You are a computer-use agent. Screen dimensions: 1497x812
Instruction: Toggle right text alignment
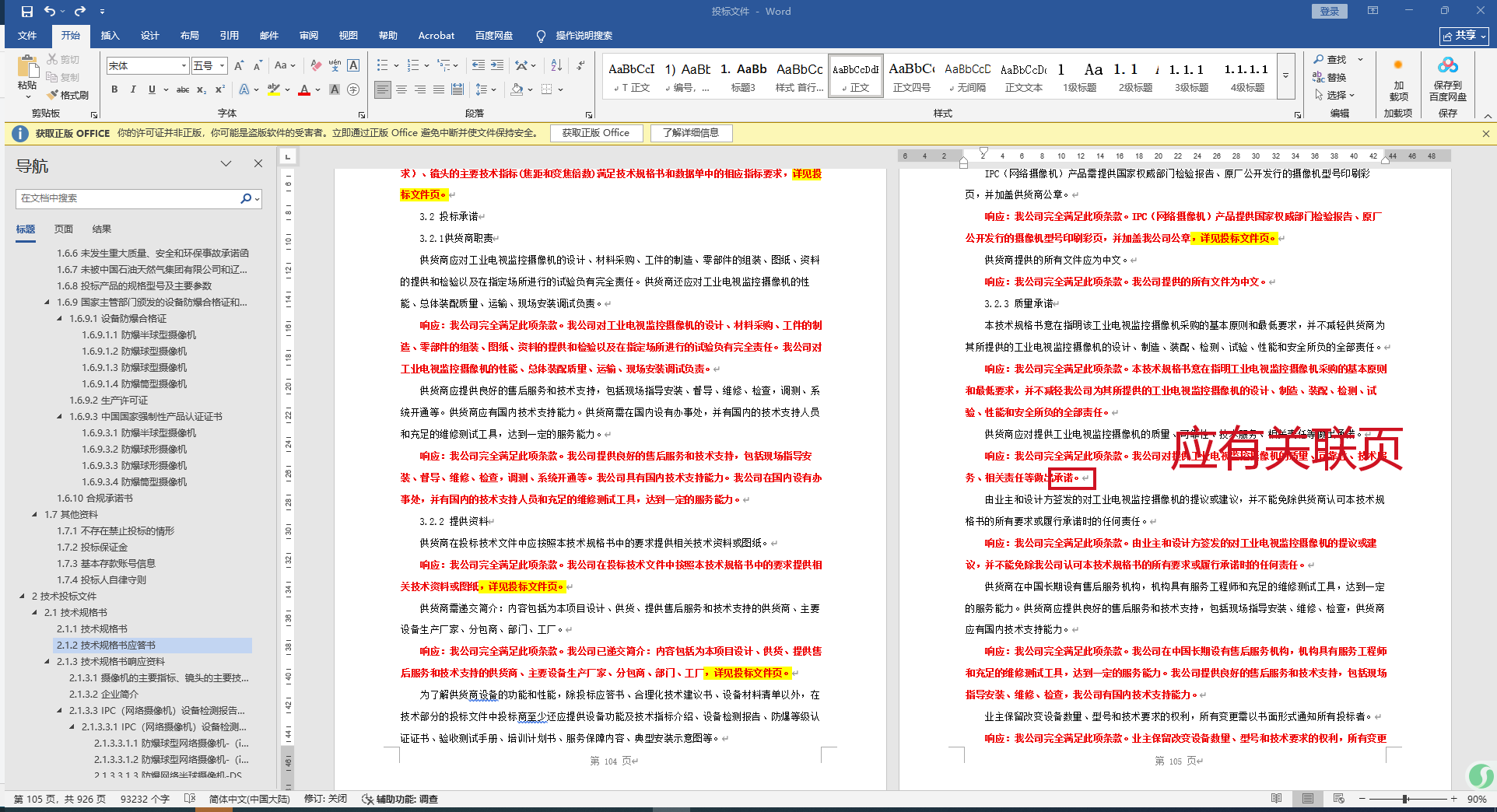(x=420, y=89)
